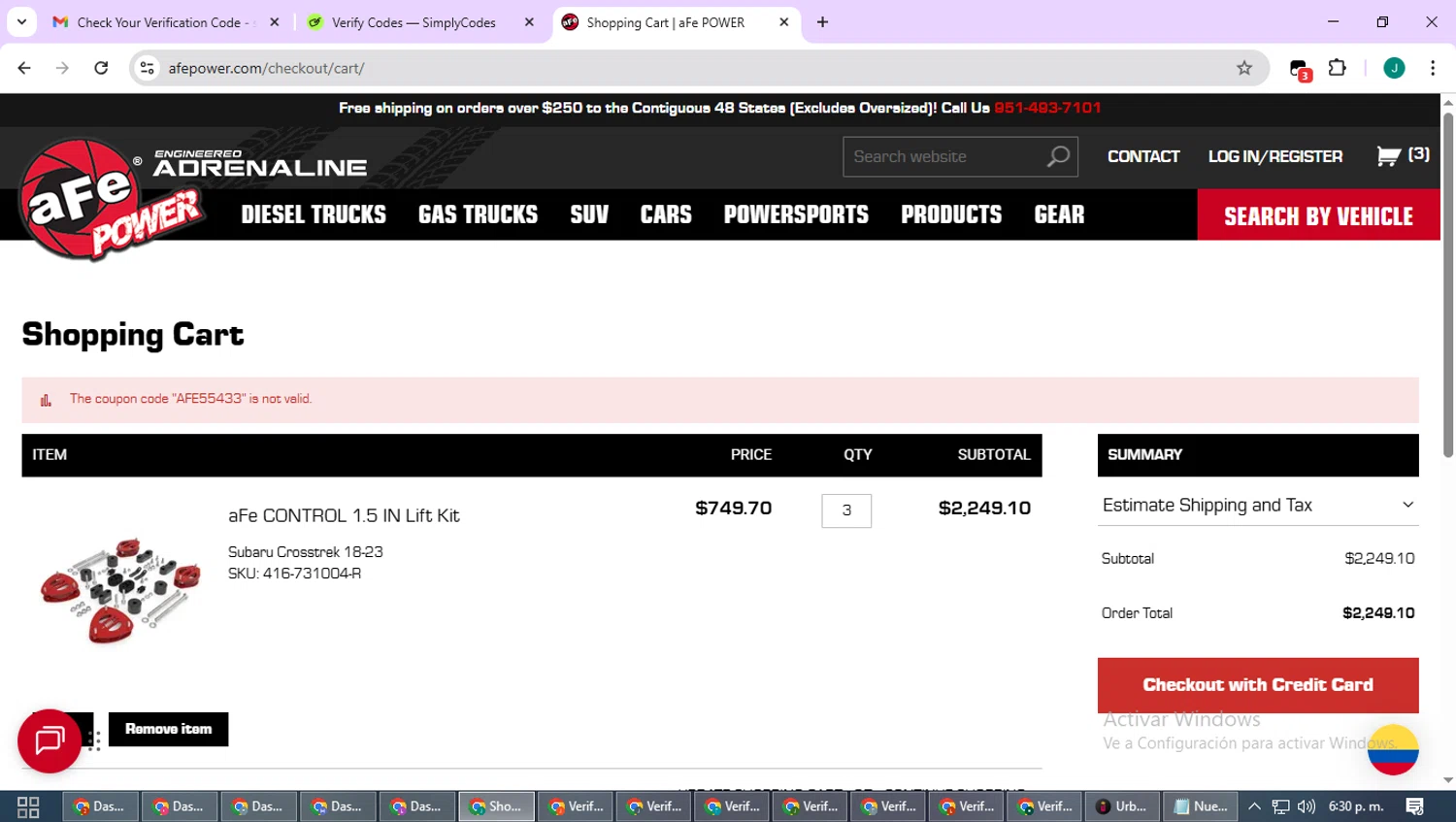Select the $749.70 price
The height and width of the screenshot is (822, 1456).
pos(734,509)
